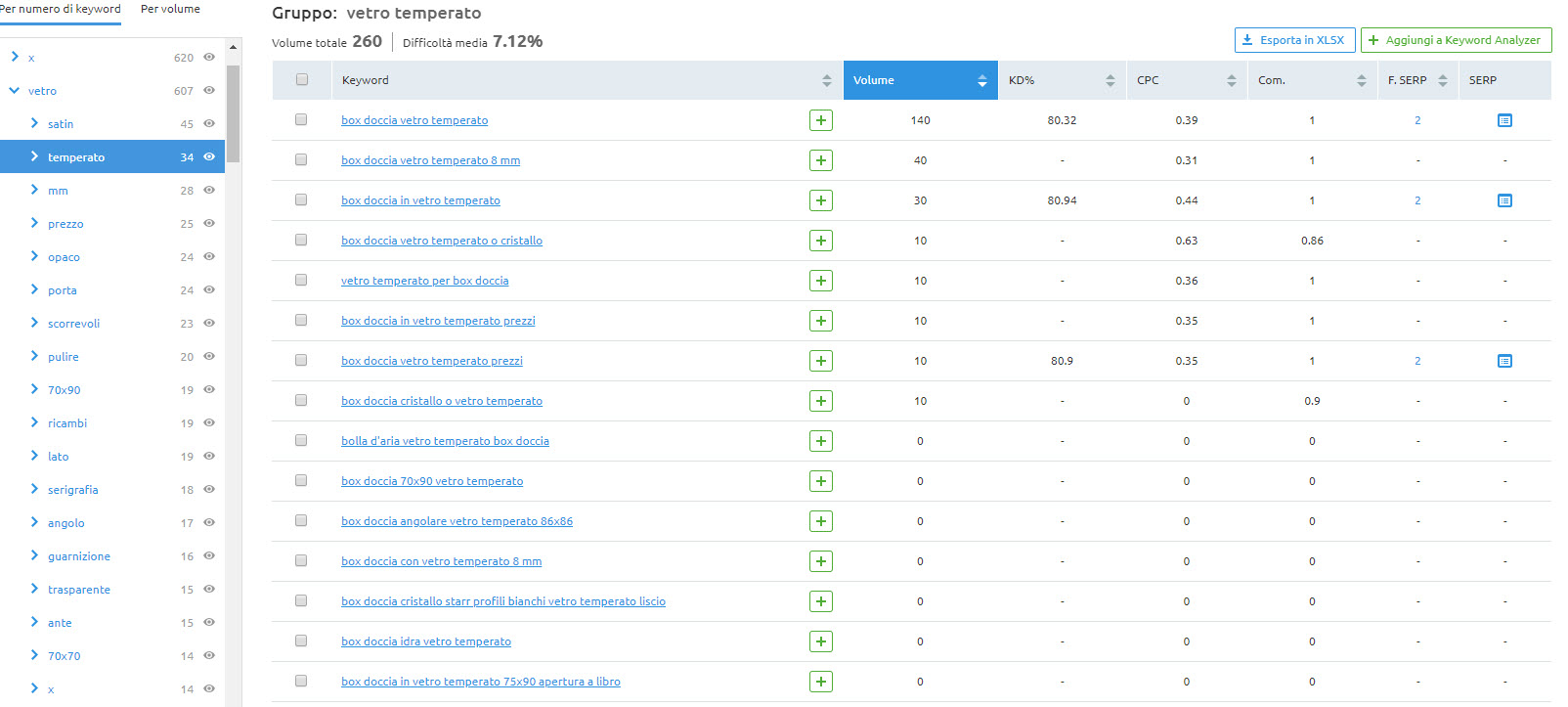This screenshot has height=707, width=1568.
Task: Open SERP icon for 'box doccia in vetro temperato'
Action: [x=1504, y=200]
